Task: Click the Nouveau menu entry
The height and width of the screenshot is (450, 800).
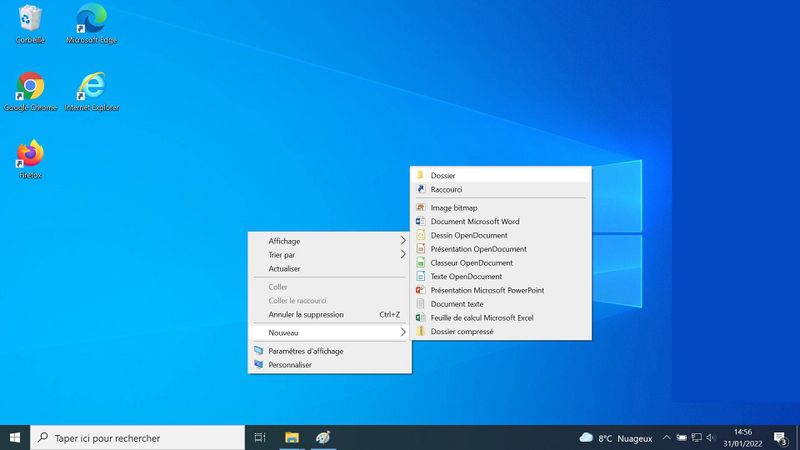Action: pos(330,333)
